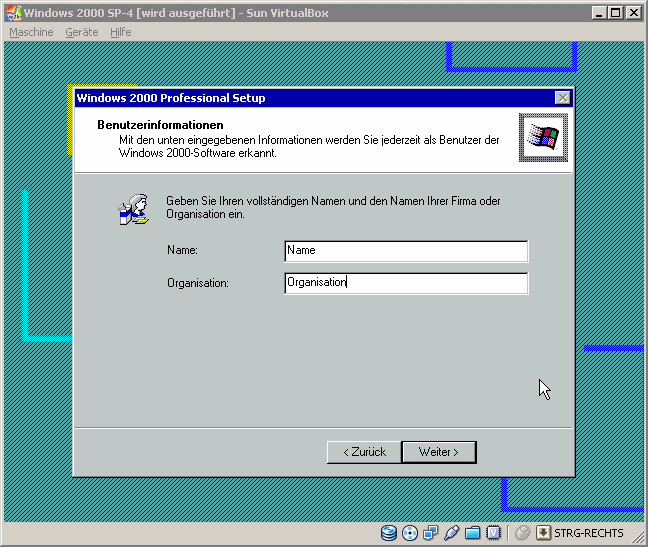Open the Hilfe menu
Image resolution: width=648 pixels, height=547 pixels.
(x=121, y=32)
